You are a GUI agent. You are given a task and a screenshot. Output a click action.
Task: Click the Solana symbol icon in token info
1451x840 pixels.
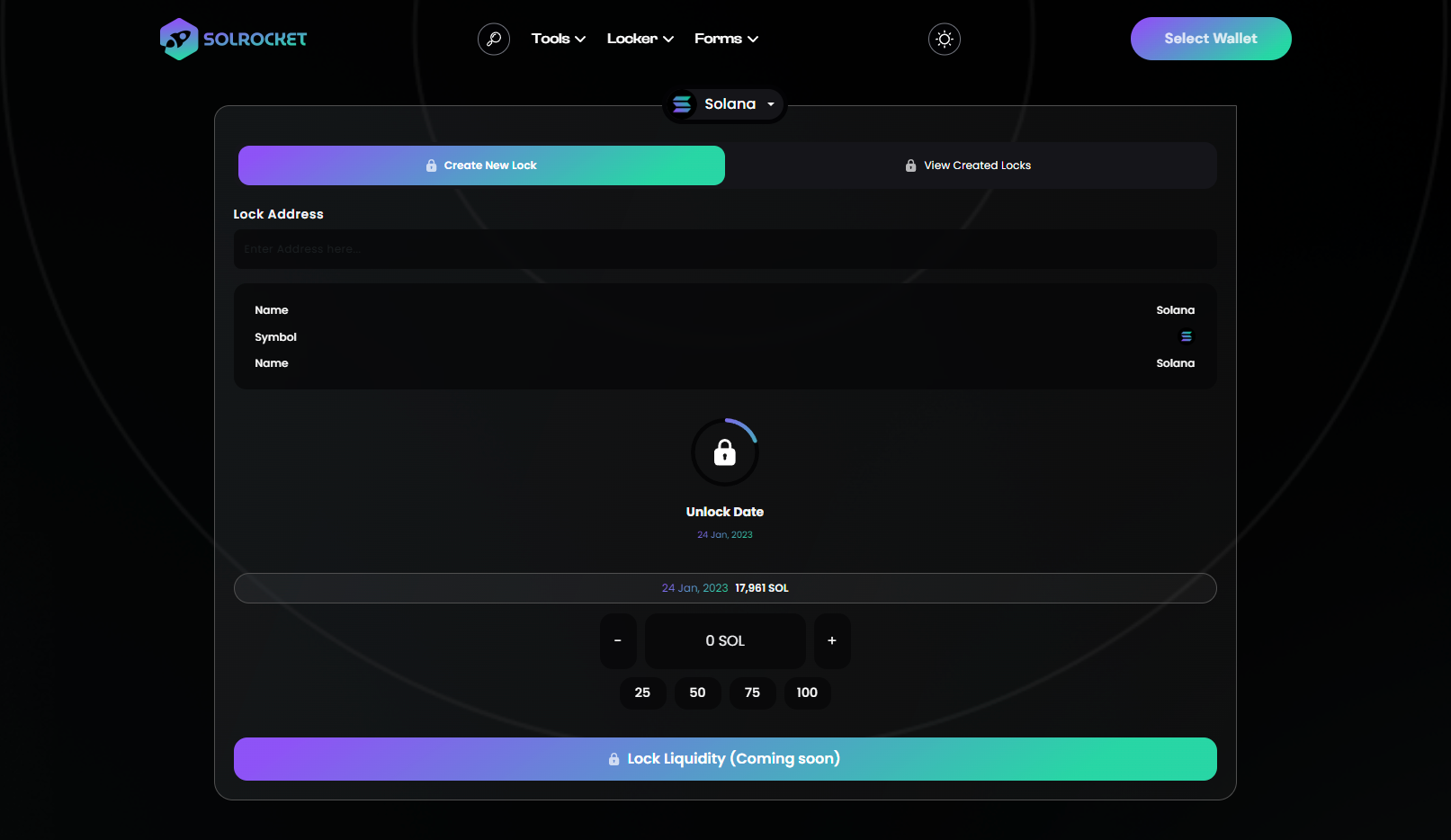[x=1186, y=336]
